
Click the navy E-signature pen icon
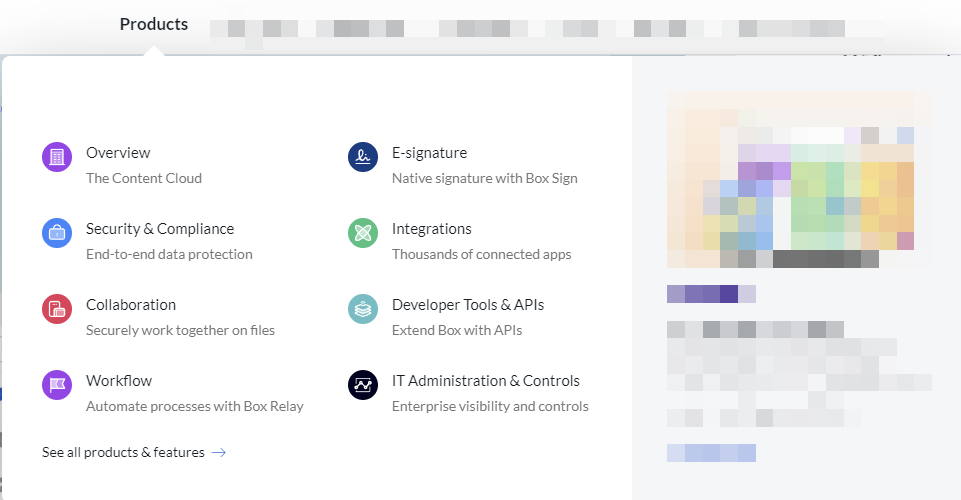pos(363,157)
